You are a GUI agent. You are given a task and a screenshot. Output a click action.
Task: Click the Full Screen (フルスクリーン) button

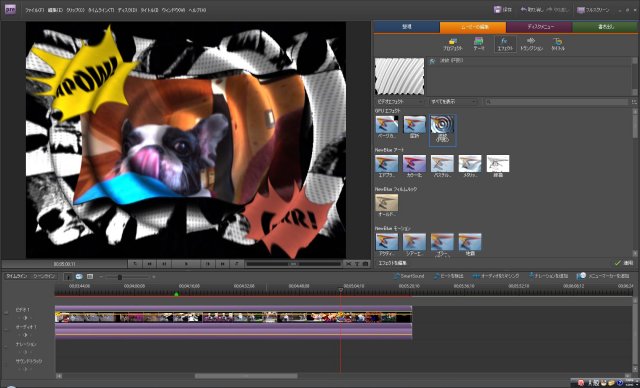pyautogui.click(x=593, y=10)
